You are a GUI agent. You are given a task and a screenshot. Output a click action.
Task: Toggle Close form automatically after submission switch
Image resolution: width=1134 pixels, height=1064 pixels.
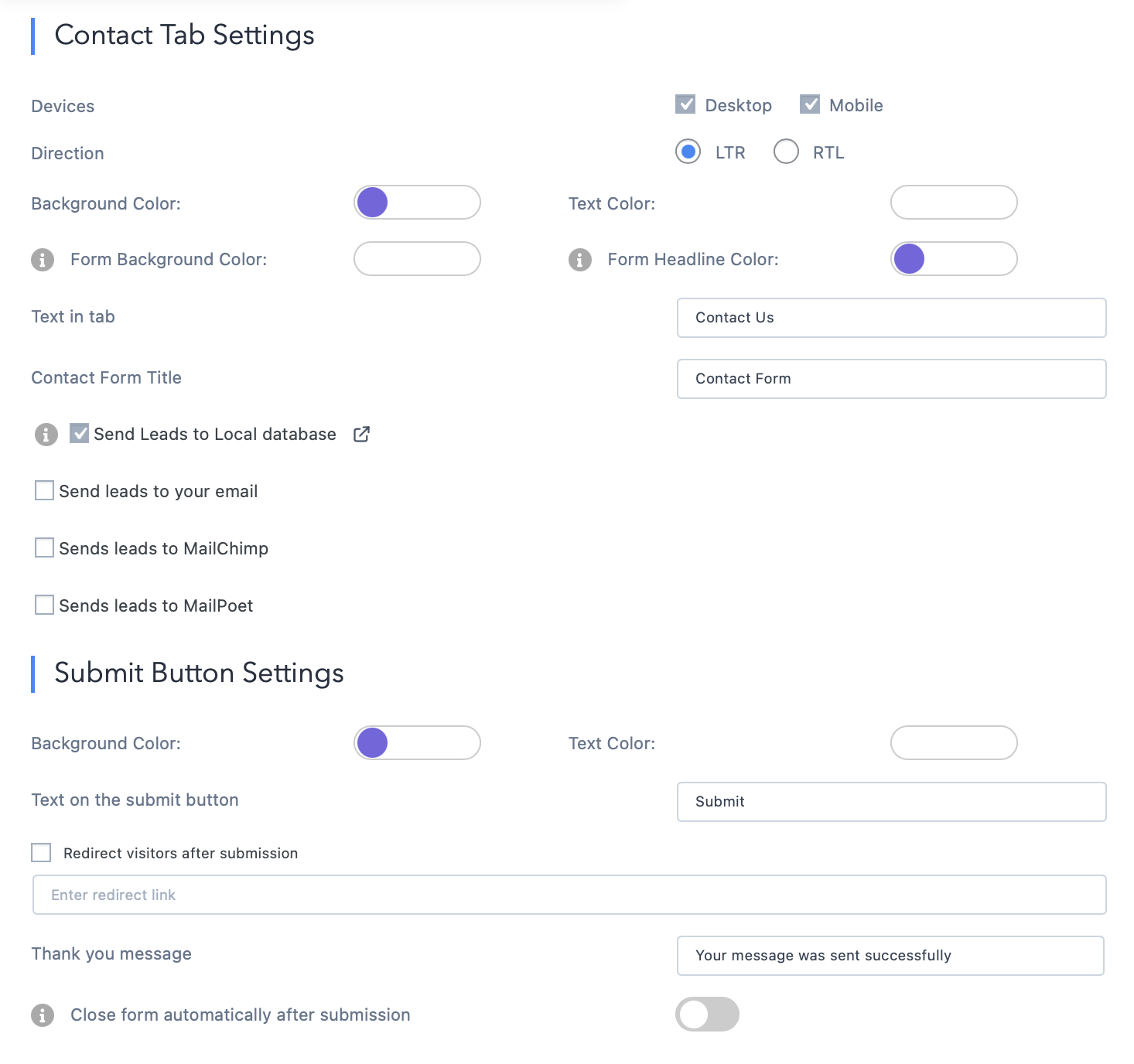pyautogui.click(x=707, y=1014)
